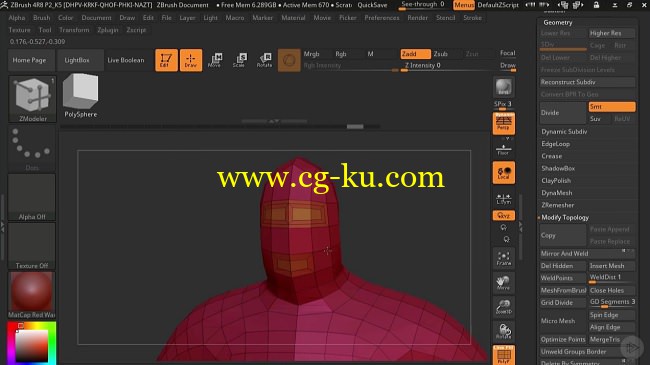Expand the Crease section
Screen dimensions: 650x365
(x=551, y=156)
